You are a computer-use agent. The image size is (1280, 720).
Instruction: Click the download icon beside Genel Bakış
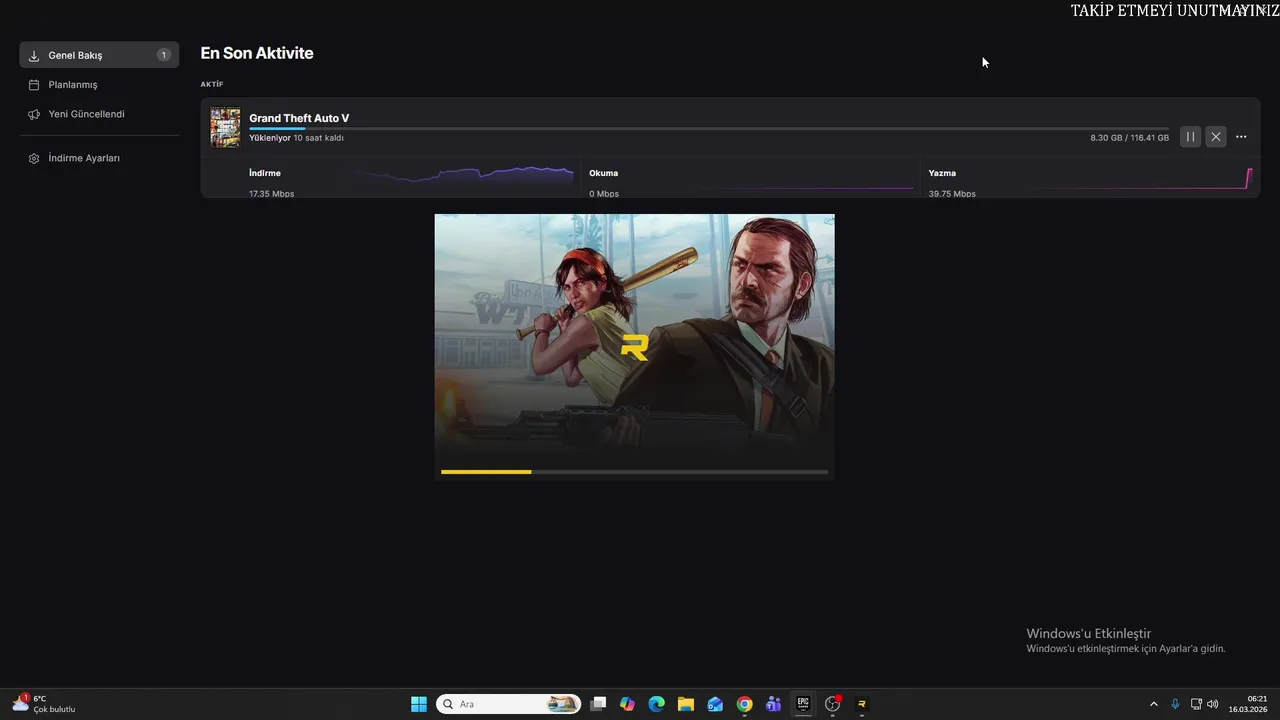[x=34, y=55]
